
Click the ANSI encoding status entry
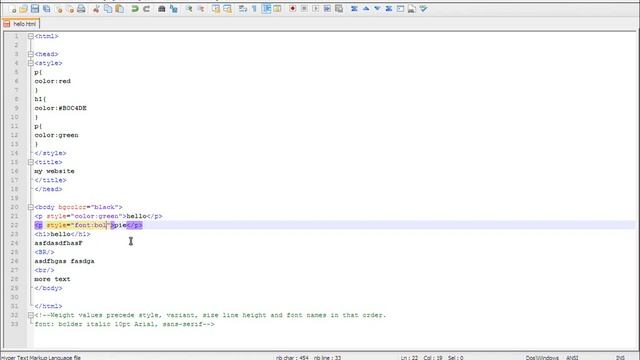(x=572, y=358)
